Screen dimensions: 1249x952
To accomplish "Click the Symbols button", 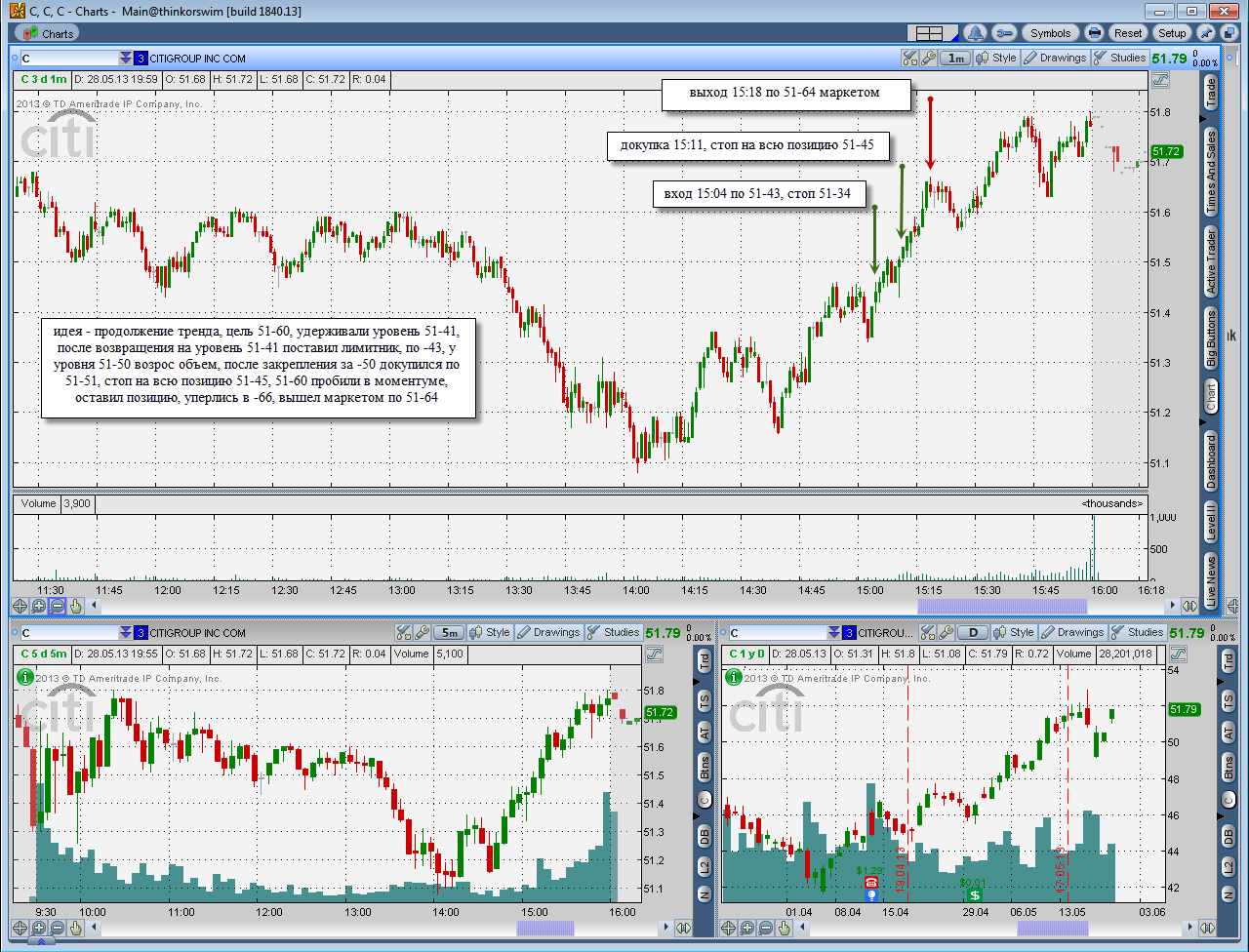I will point(1051,33).
